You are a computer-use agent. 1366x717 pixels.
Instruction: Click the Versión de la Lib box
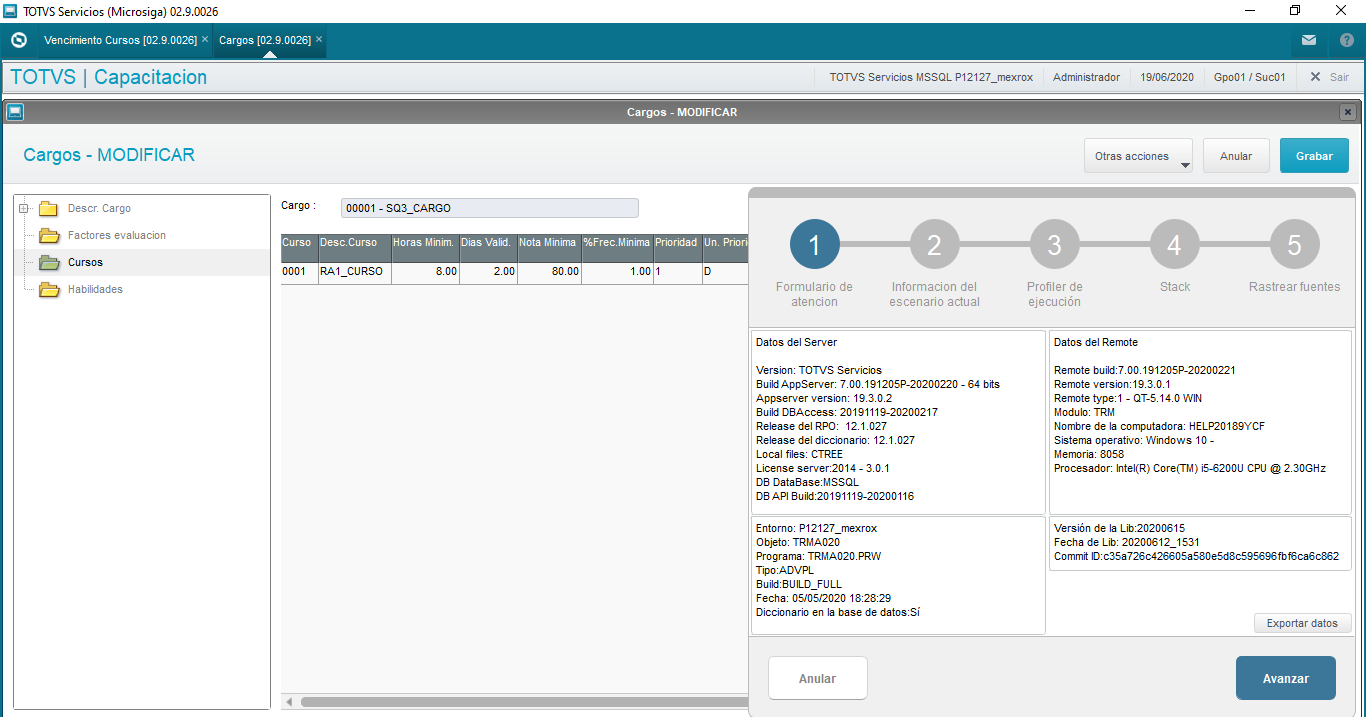1200,543
